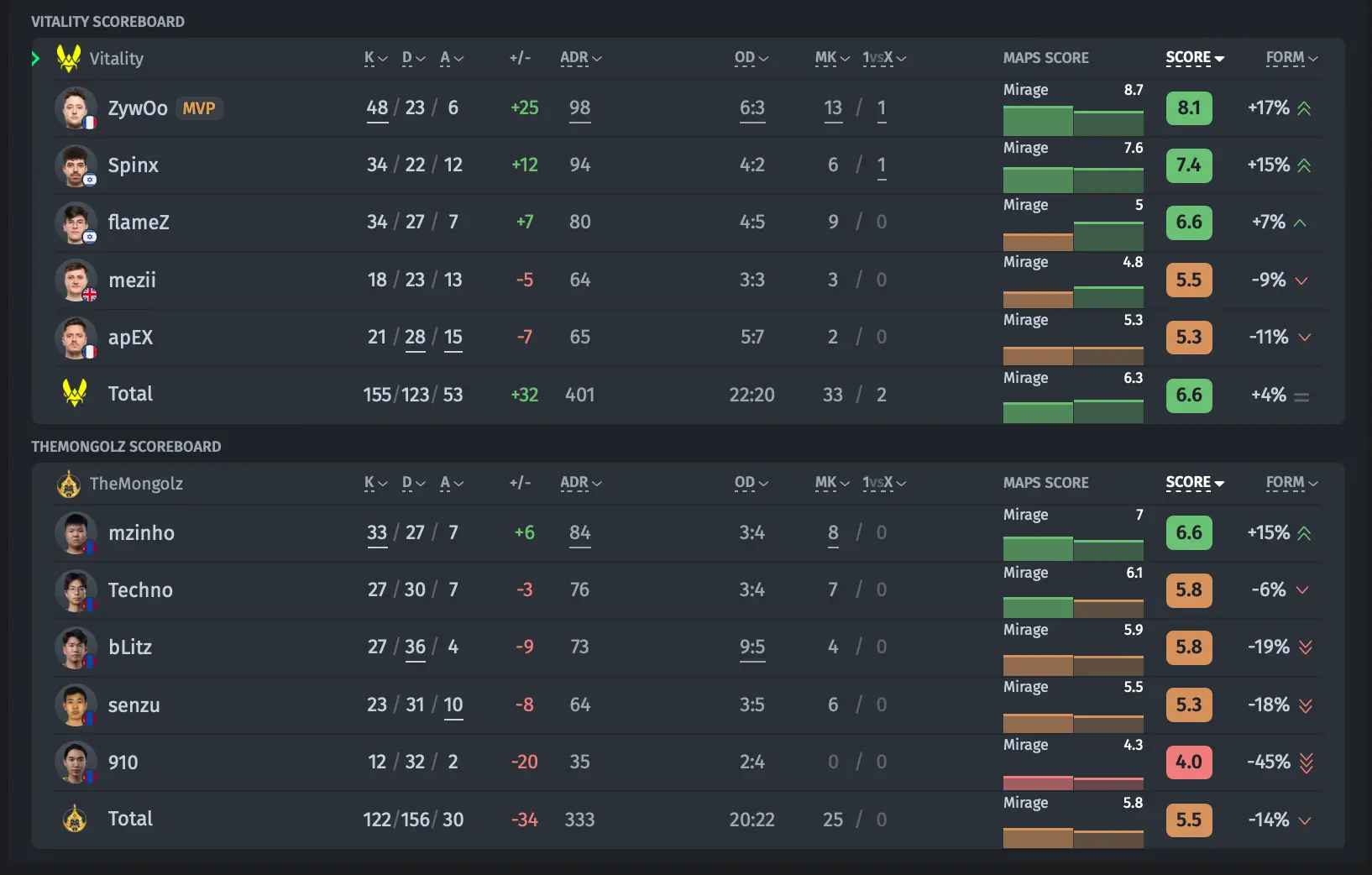Open bLitz player name link
The height and width of the screenshot is (875, 1372).
click(130, 647)
